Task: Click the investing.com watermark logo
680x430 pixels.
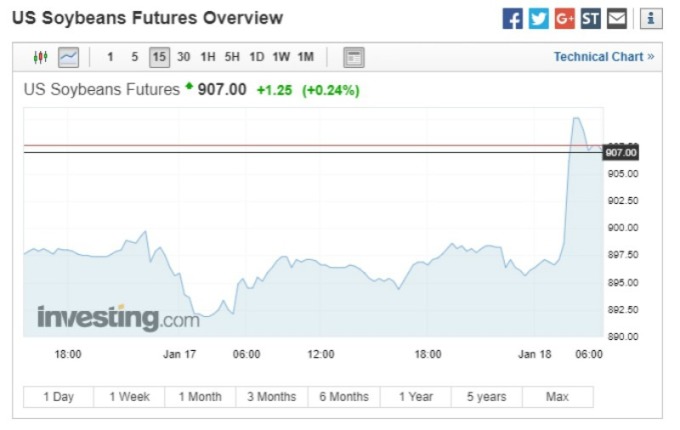Action: click(x=118, y=318)
